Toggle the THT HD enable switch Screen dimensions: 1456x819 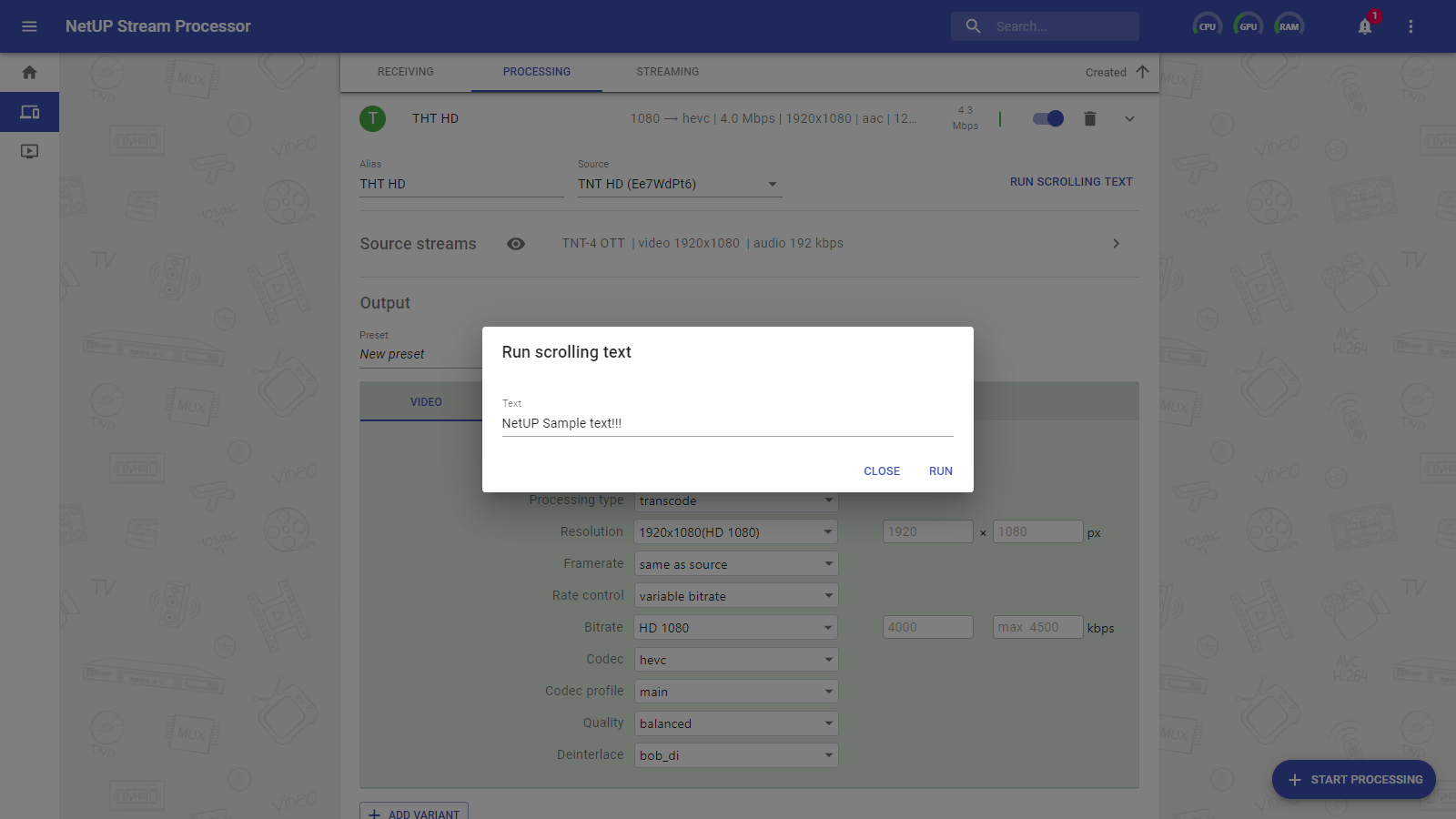(1048, 118)
